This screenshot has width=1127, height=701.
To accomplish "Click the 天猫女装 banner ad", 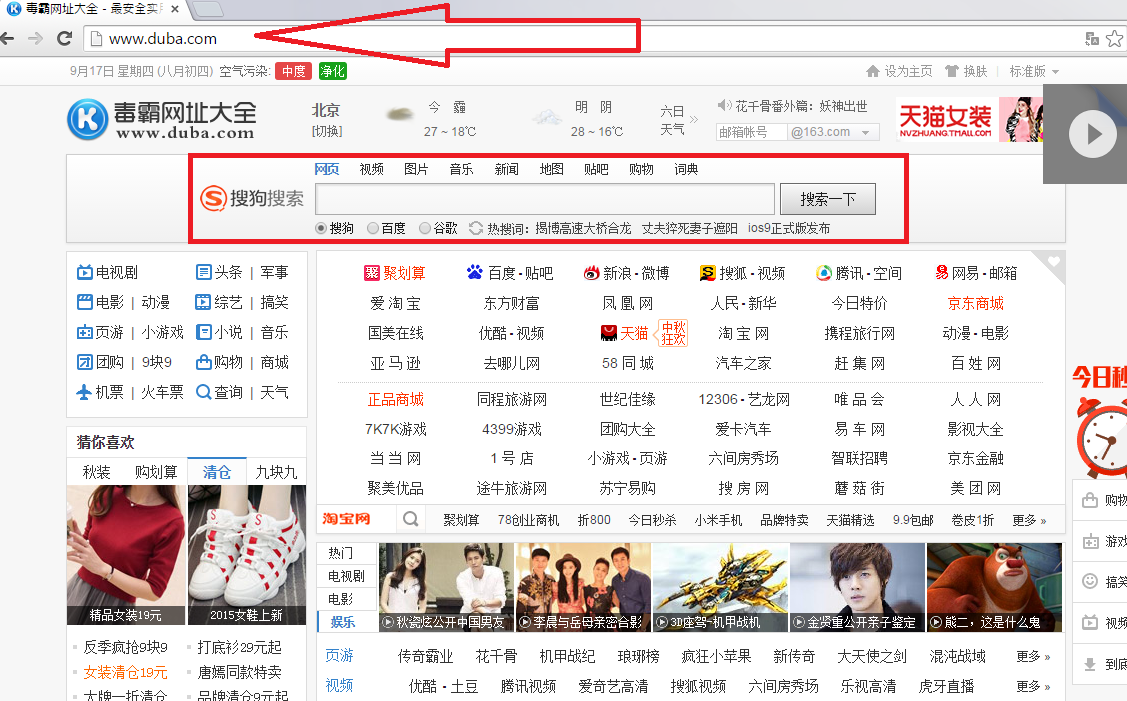I will [970, 119].
